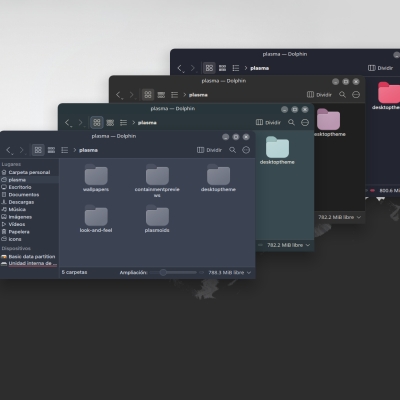The width and height of the screenshot is (400, 400).
Task: Select pink desktoptheme folder in gray window
Action: click(x=329, y=123)
